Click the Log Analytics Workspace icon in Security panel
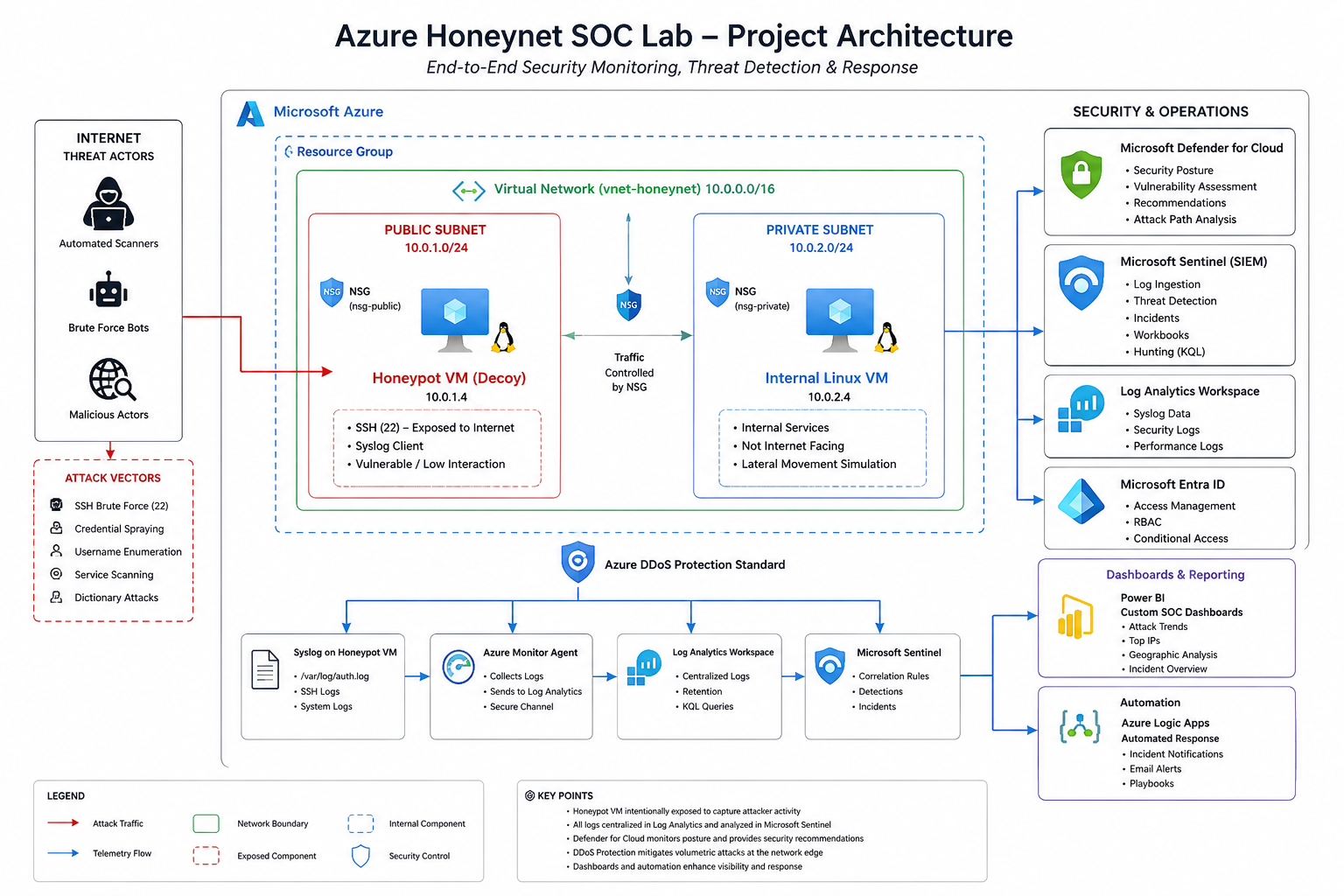Image resolution: width=1344 pixels, height=896 pixels. 1081,409
